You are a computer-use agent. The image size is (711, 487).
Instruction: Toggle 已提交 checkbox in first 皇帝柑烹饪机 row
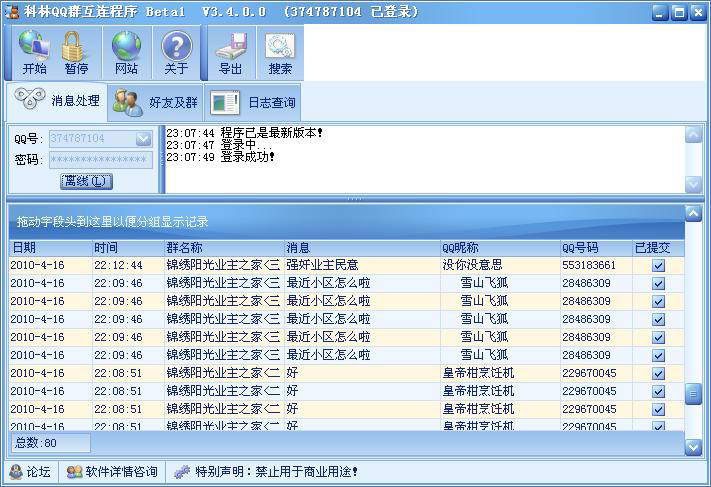coord(658,373)
